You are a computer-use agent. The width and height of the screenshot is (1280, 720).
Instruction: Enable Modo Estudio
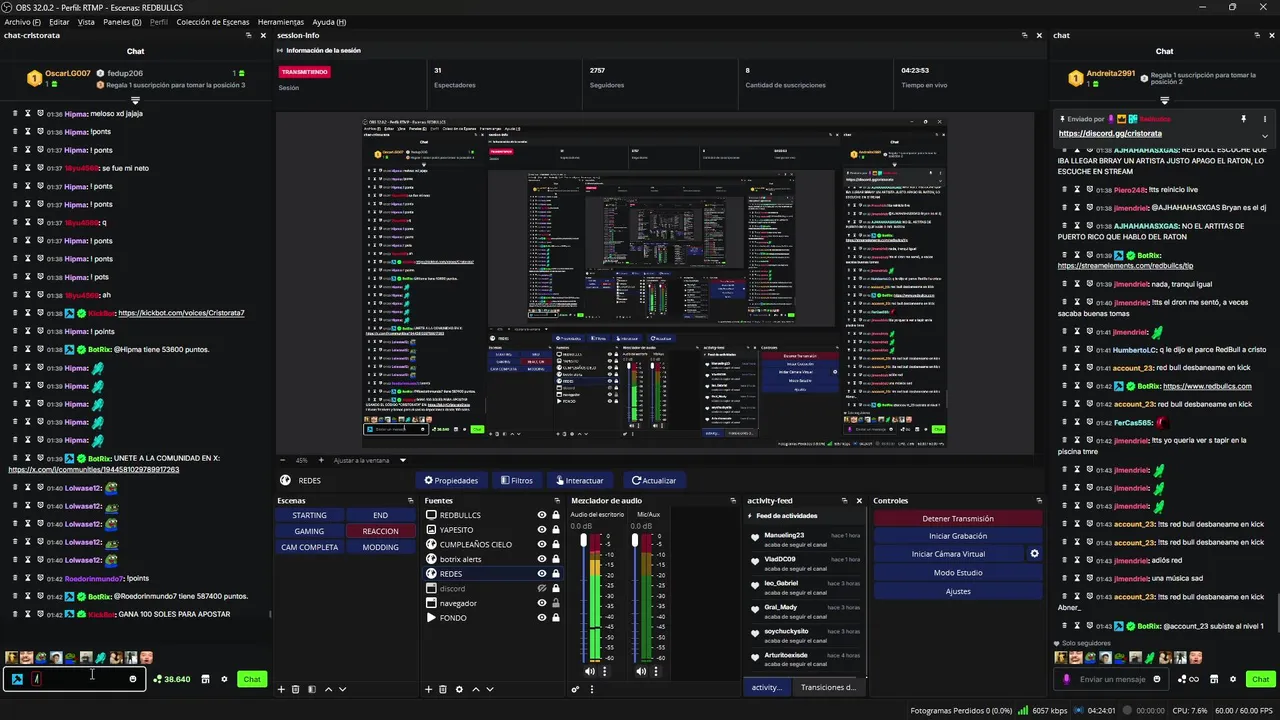(x=958, y=572)
